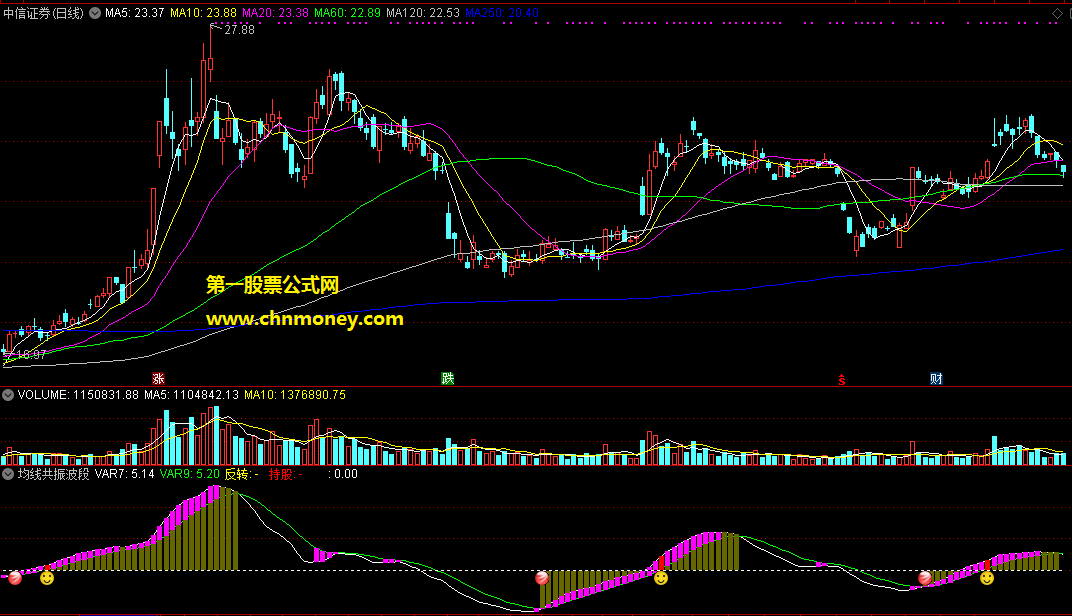The image size is (1072, 616).
Task: Click the MA20: 23.38 label
Action: click(x=276, y=13)
